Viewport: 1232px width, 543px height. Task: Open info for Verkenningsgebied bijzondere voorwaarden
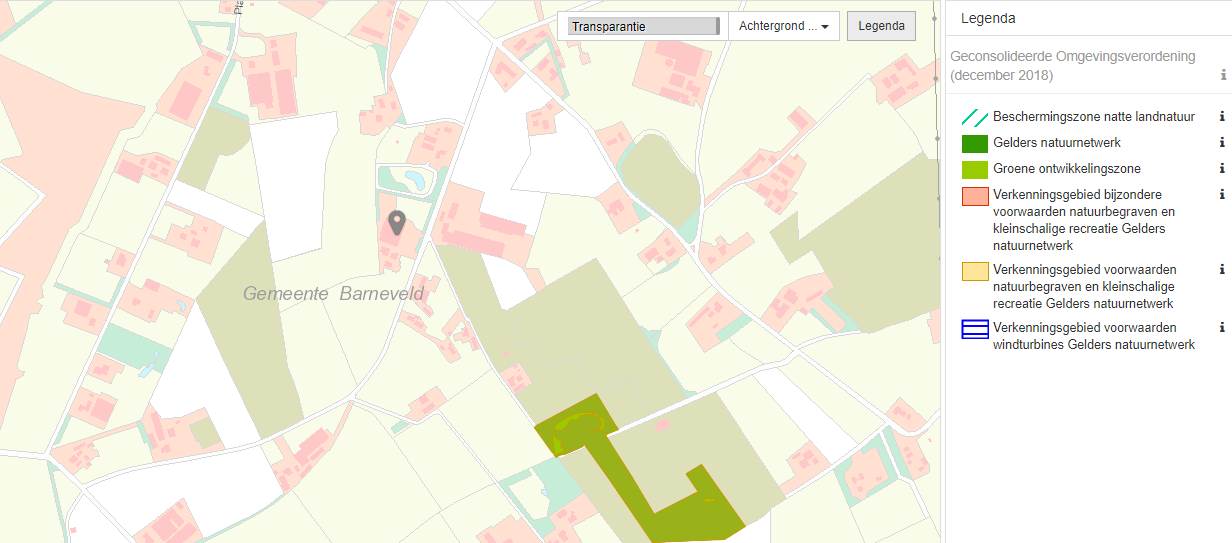(1222, 195)
